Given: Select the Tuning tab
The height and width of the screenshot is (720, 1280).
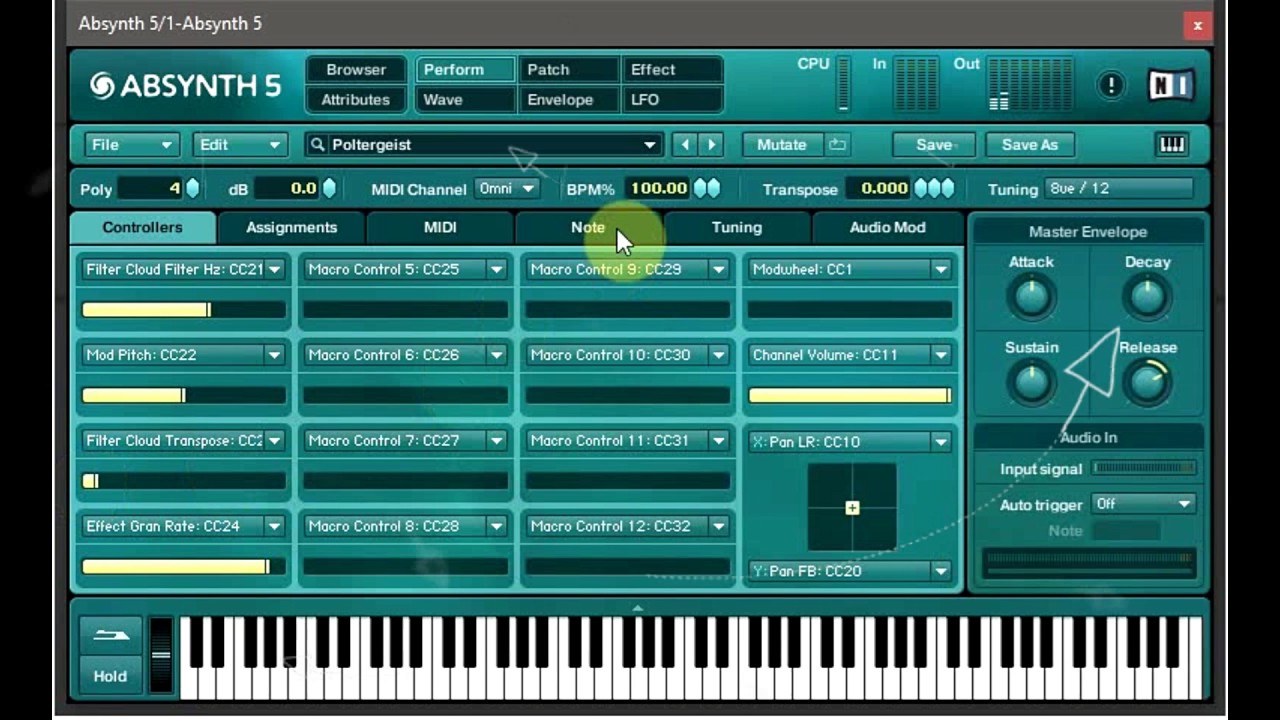Looking at the screenshot, I should pos(737,227).
